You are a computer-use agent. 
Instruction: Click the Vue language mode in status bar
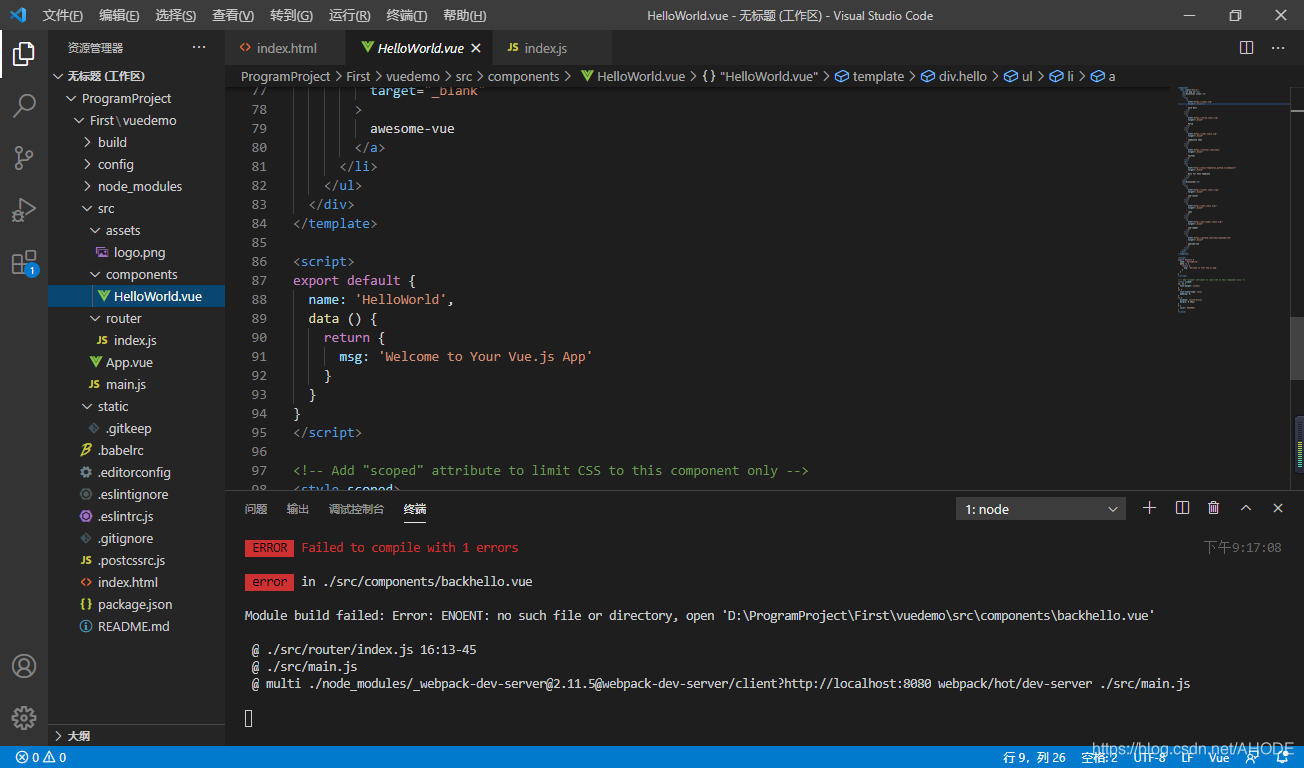1219,758
